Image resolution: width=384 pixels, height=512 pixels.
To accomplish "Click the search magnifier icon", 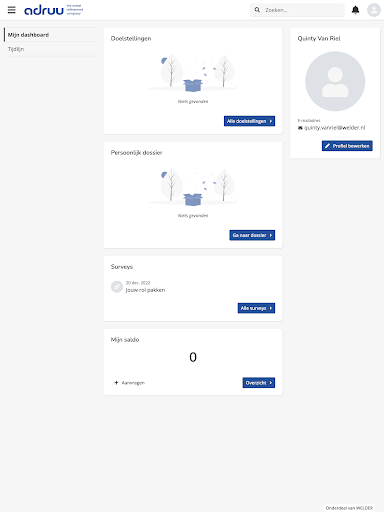I will click(x=257, y=10).
